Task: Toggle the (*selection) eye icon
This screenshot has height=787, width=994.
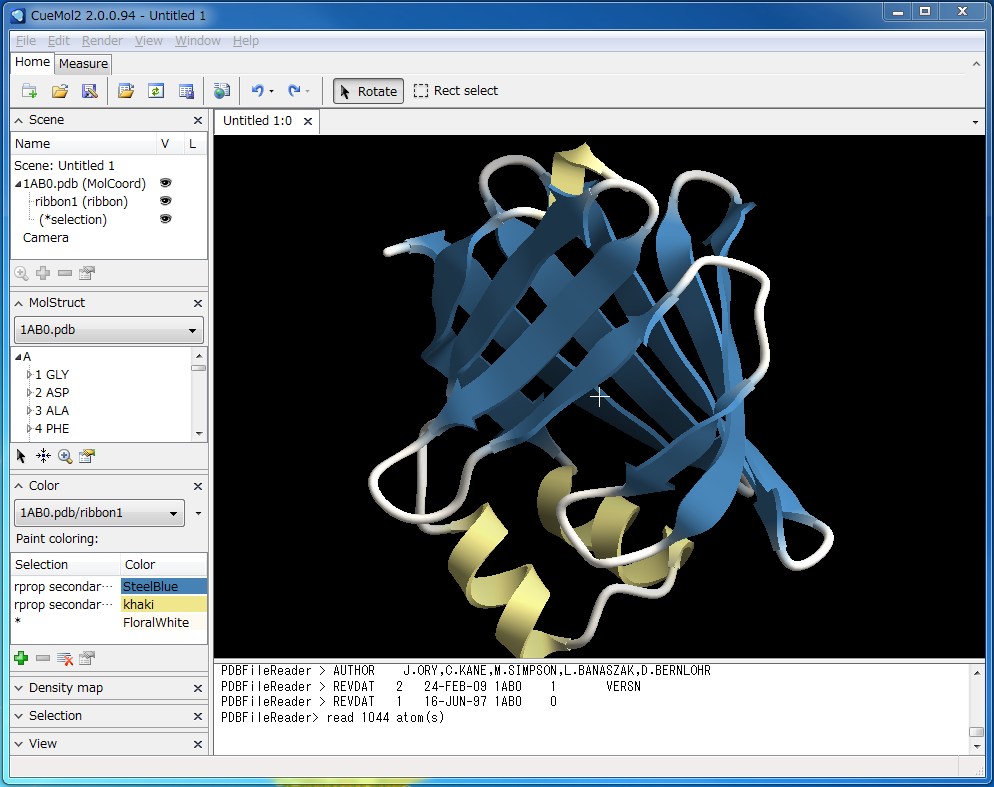Action: (x=165, y=218)
